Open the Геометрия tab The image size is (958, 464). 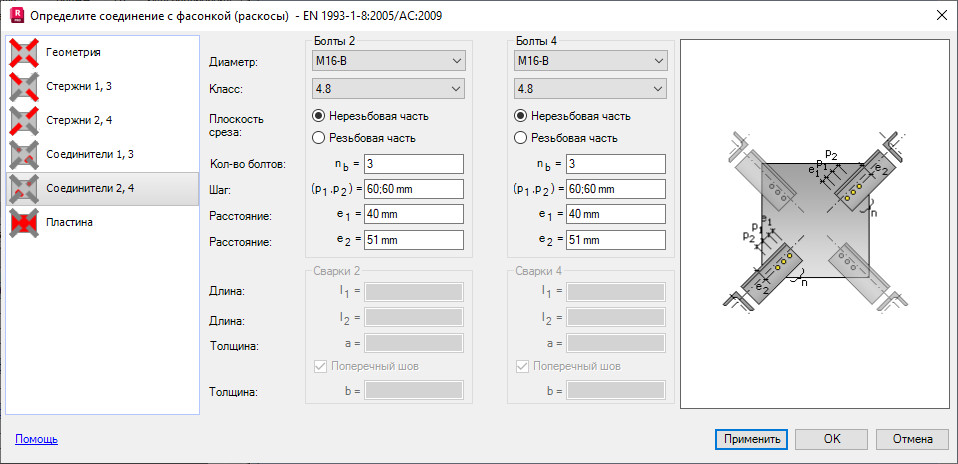point(102,53)
